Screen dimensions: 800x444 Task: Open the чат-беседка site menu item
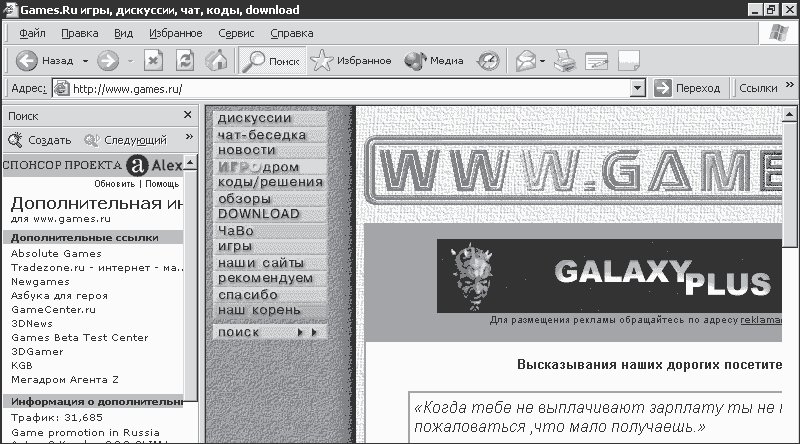(270, 135)
